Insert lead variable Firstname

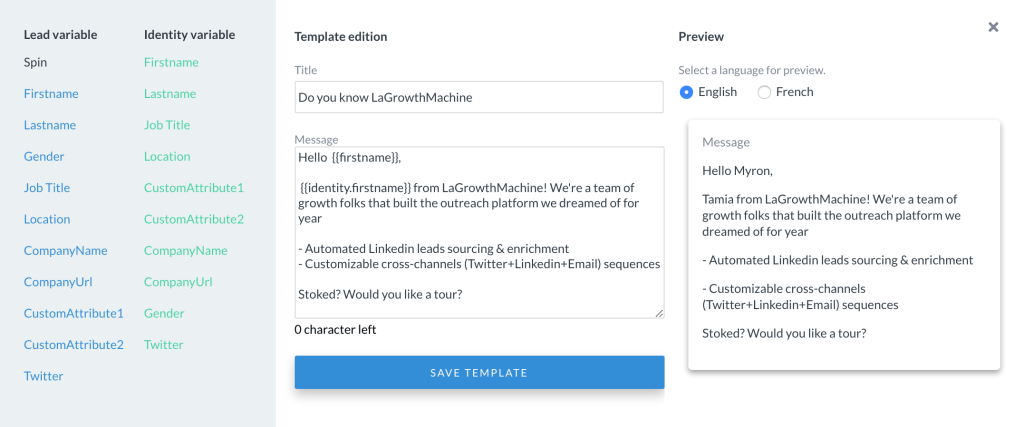click(51, 94)
